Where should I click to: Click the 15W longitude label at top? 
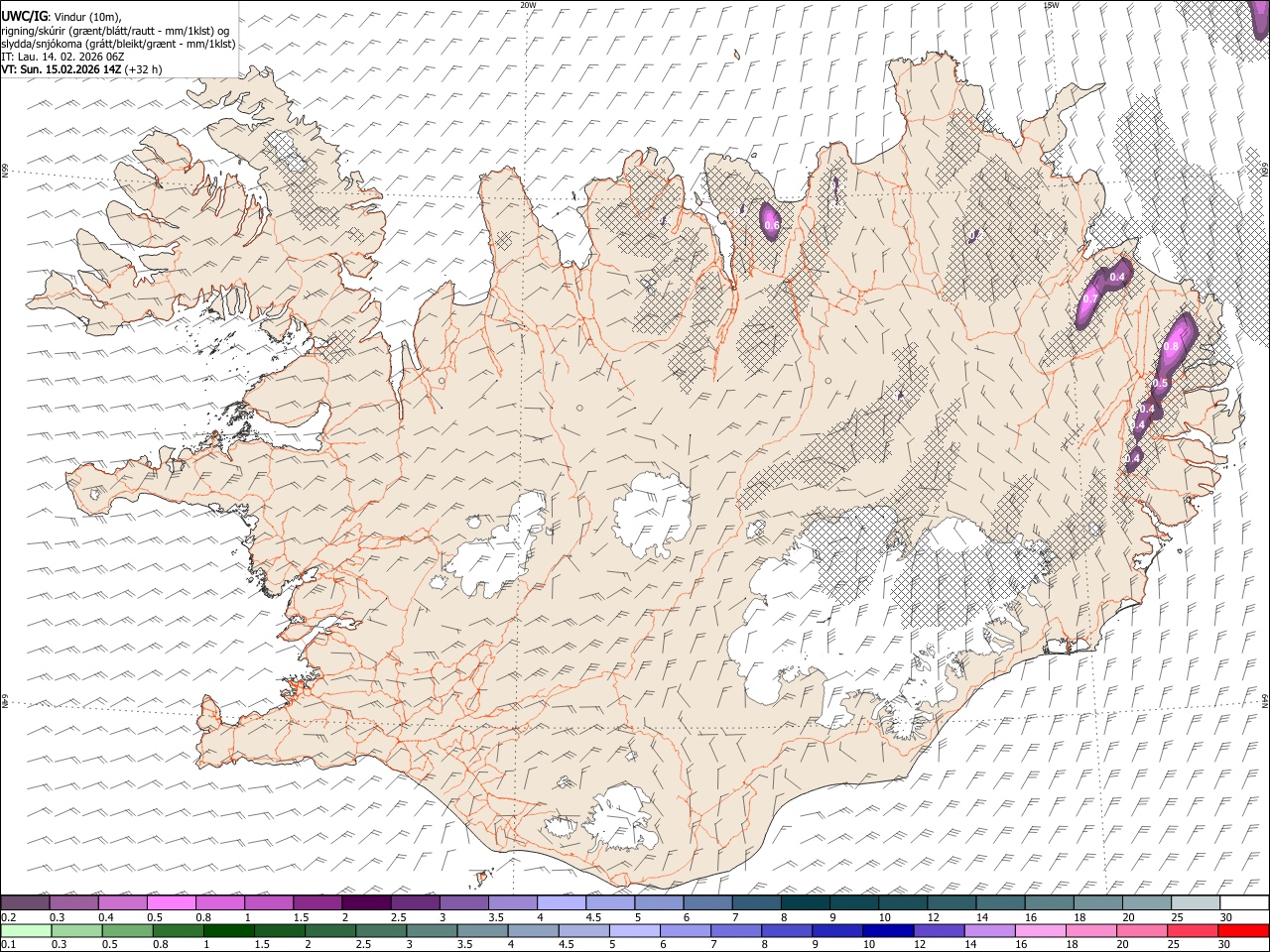(x=1051, y=5)
